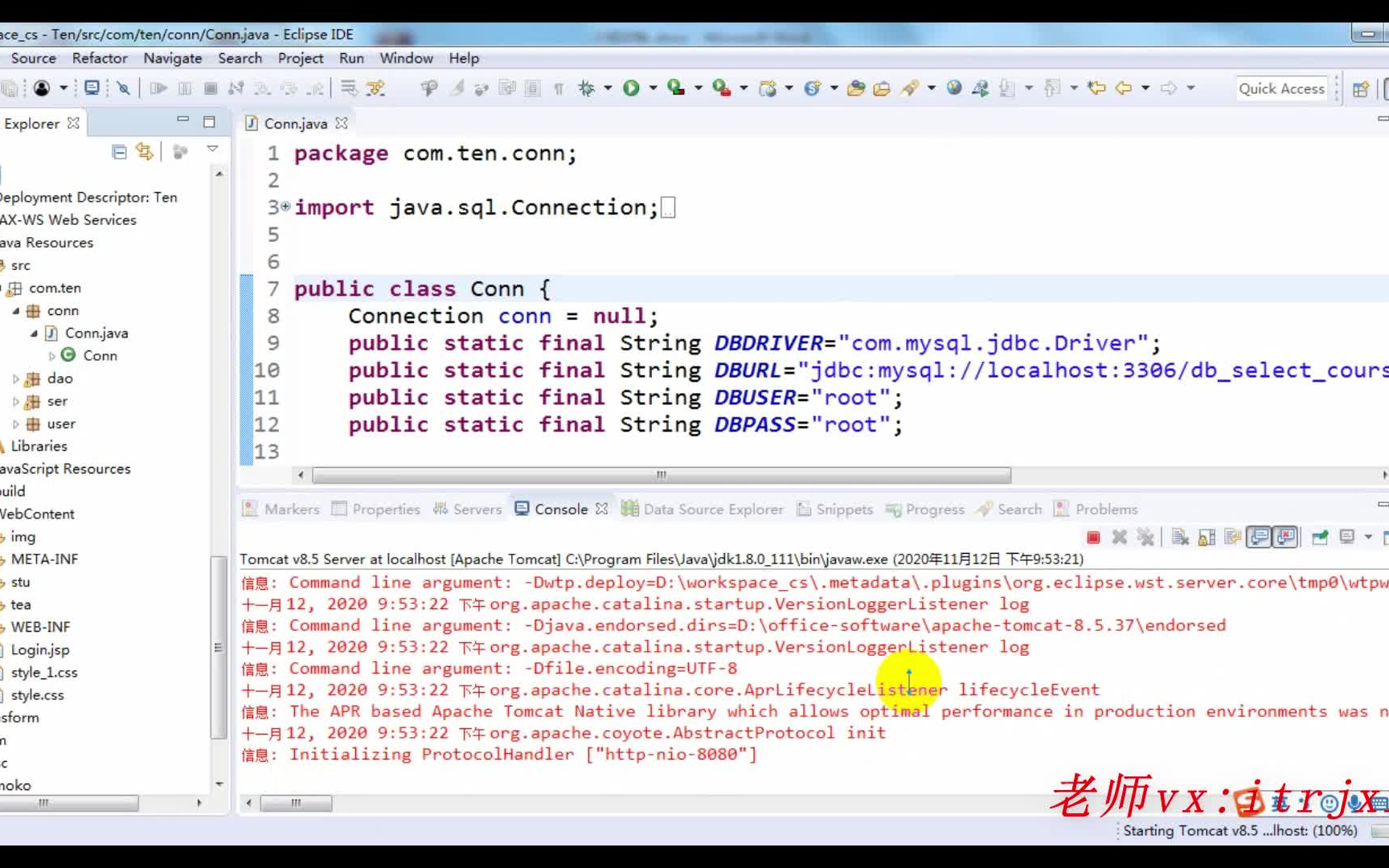Click Forward navigation arrow

pyautogui.click(x=1169, y=88)
